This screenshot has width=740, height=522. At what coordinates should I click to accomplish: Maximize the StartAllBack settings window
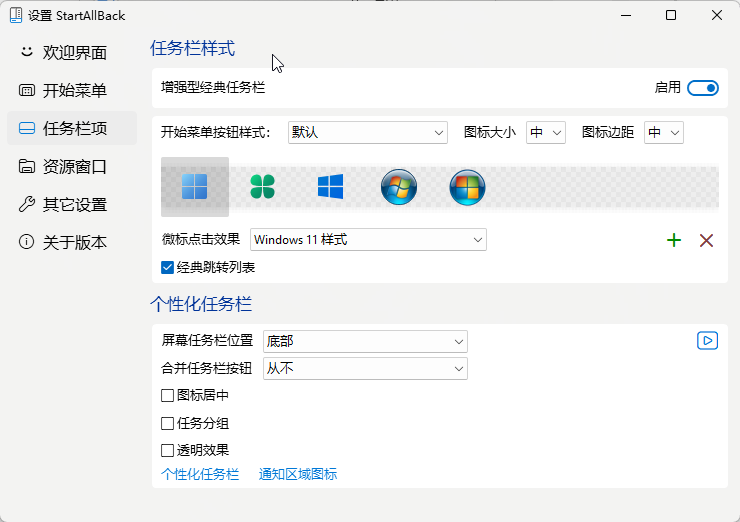point(671,15)
